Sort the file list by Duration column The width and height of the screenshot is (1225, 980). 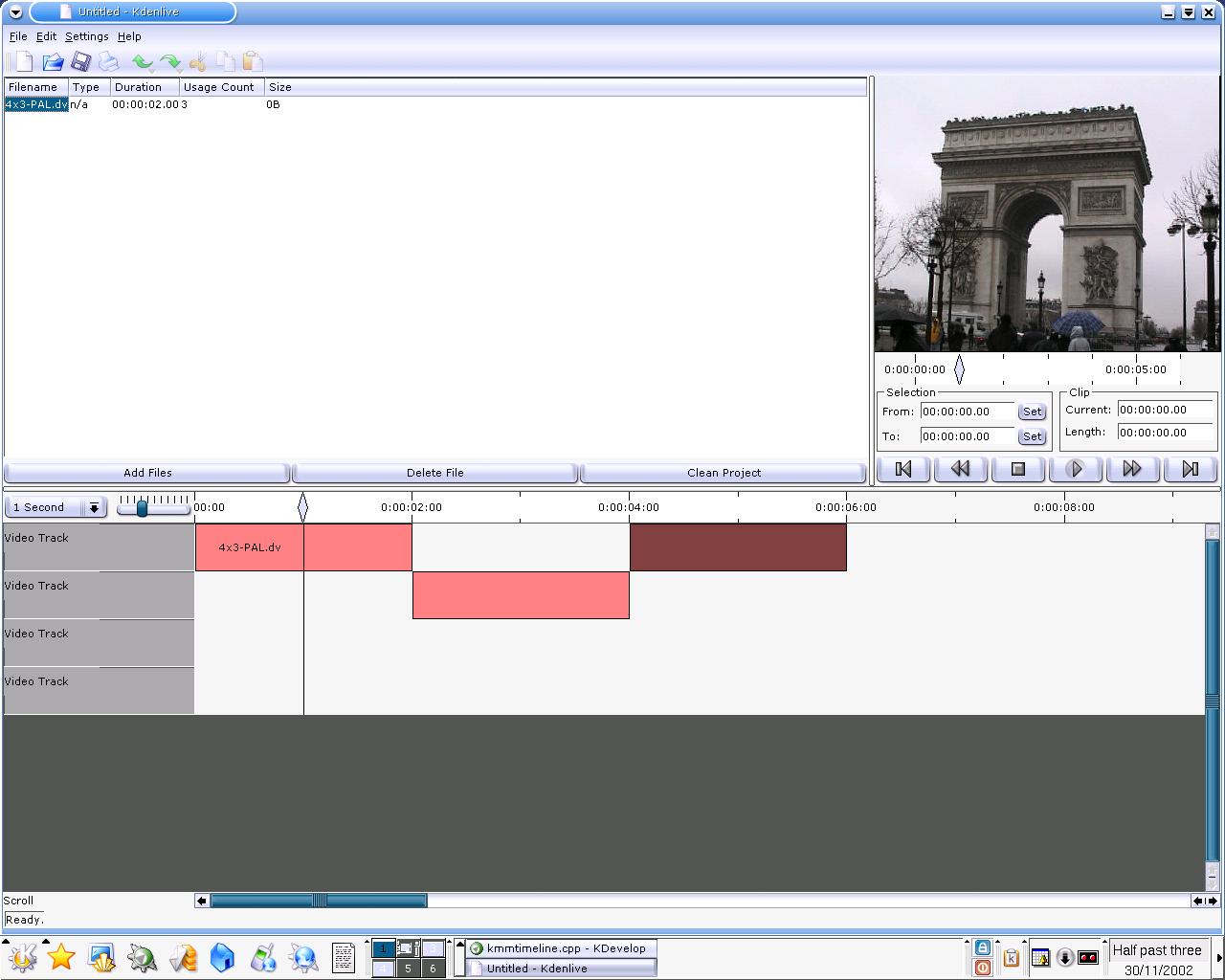point(144,87)
